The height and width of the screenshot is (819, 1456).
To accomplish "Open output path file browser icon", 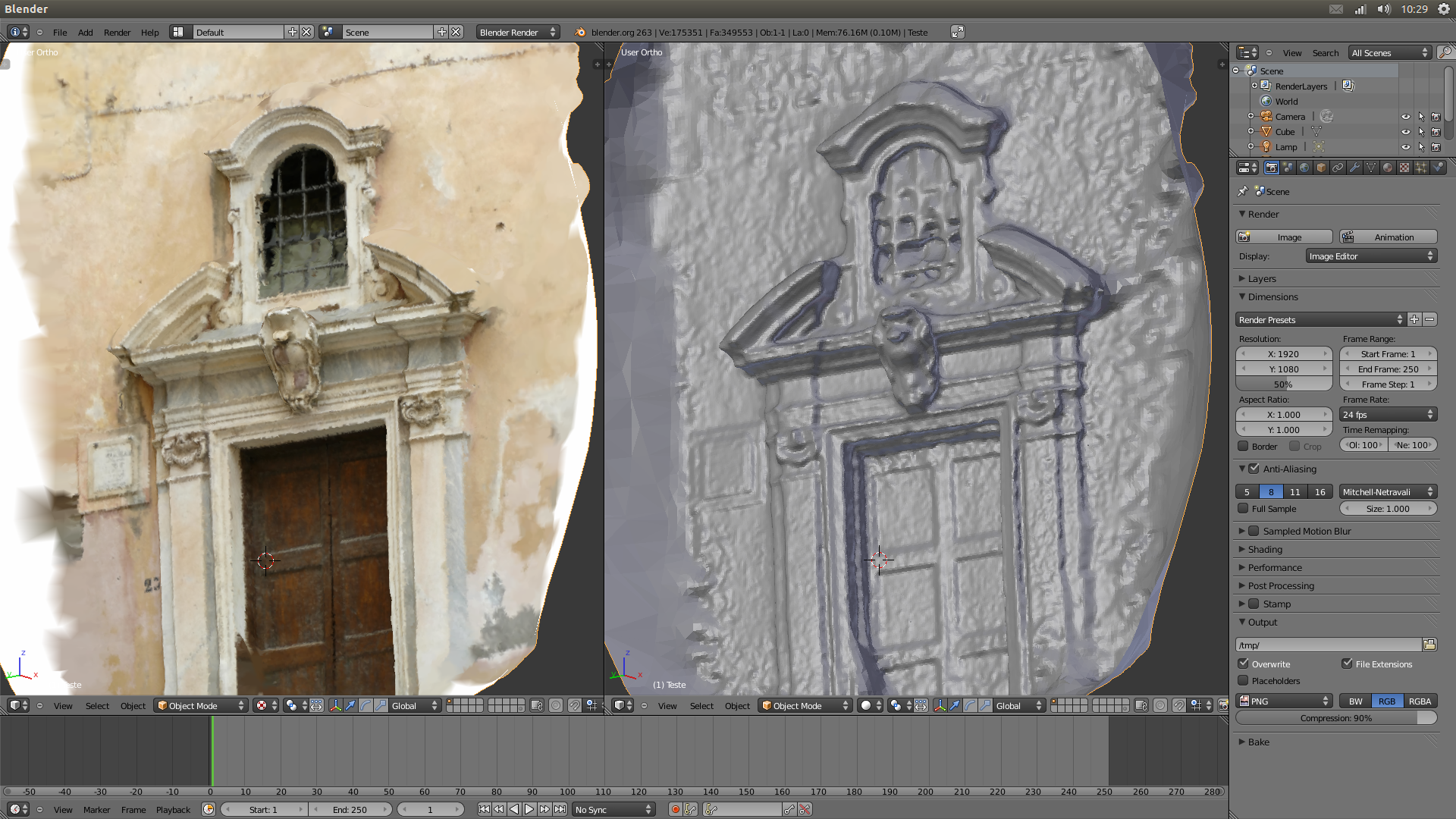I will click(1429, 645).
